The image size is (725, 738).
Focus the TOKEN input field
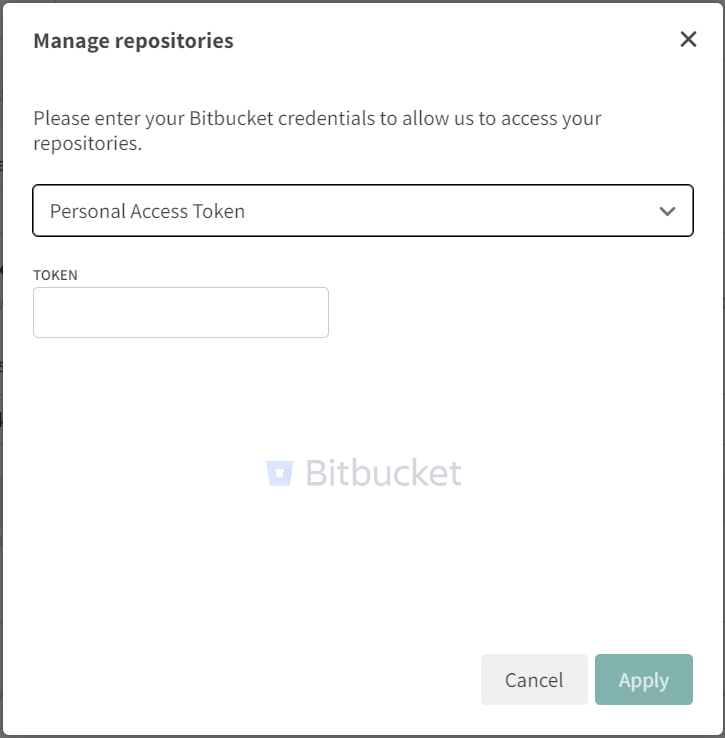pos(181,313)
